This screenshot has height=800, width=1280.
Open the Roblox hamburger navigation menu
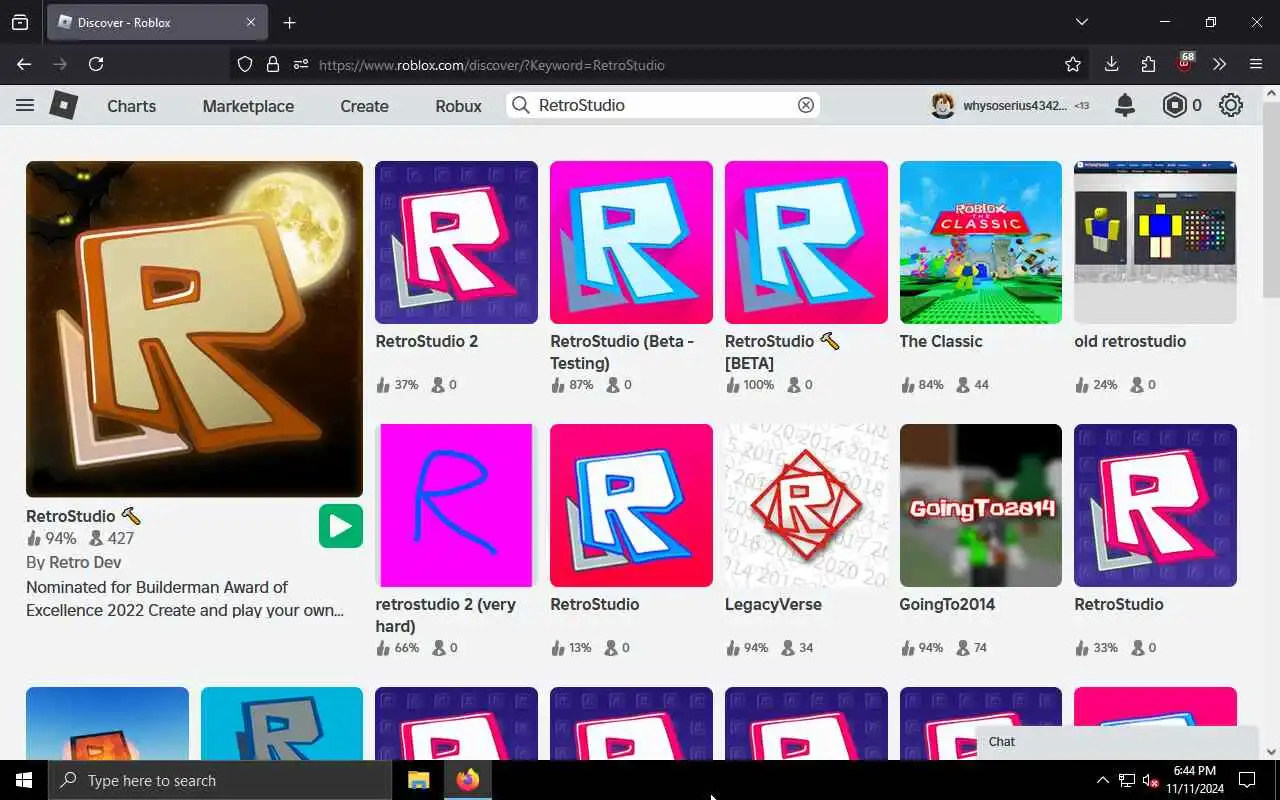pyautogui.click(x=25, y=105)
